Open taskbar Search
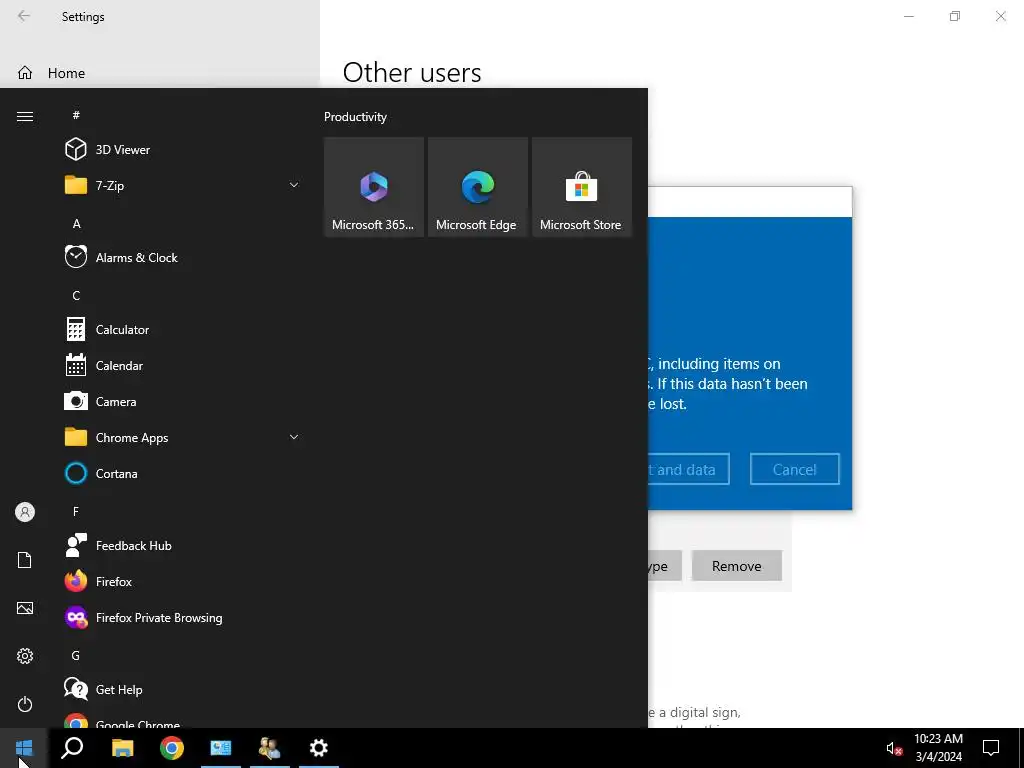This screenshot has height=768, width=1024. (x=72, y=748)
